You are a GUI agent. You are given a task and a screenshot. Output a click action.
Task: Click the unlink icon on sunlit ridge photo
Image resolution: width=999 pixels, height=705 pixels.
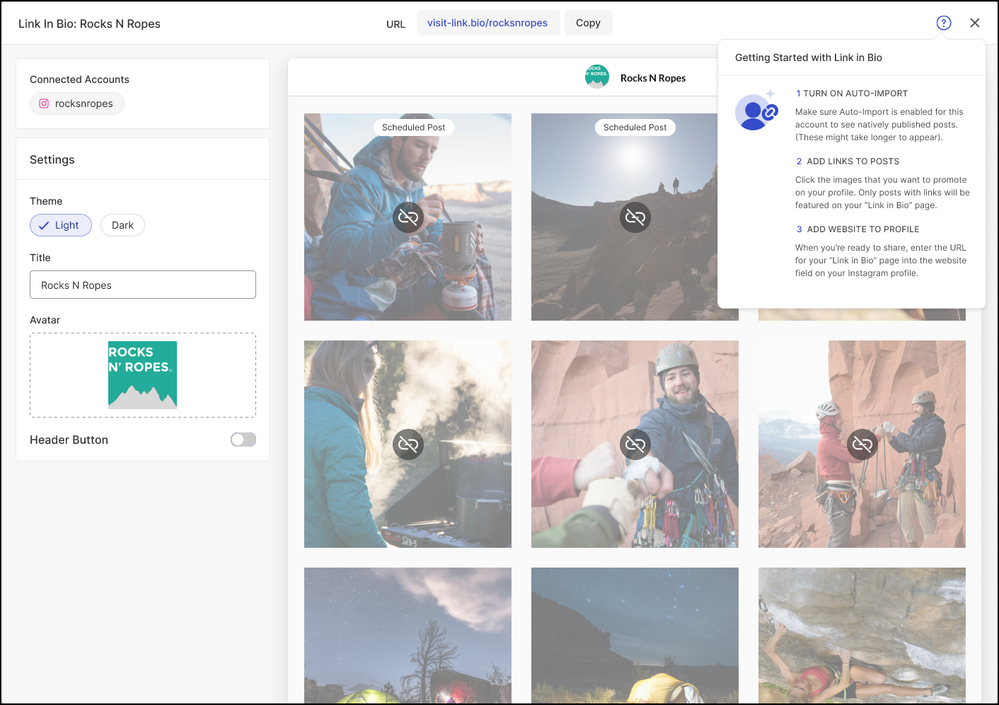pos(635,217)
